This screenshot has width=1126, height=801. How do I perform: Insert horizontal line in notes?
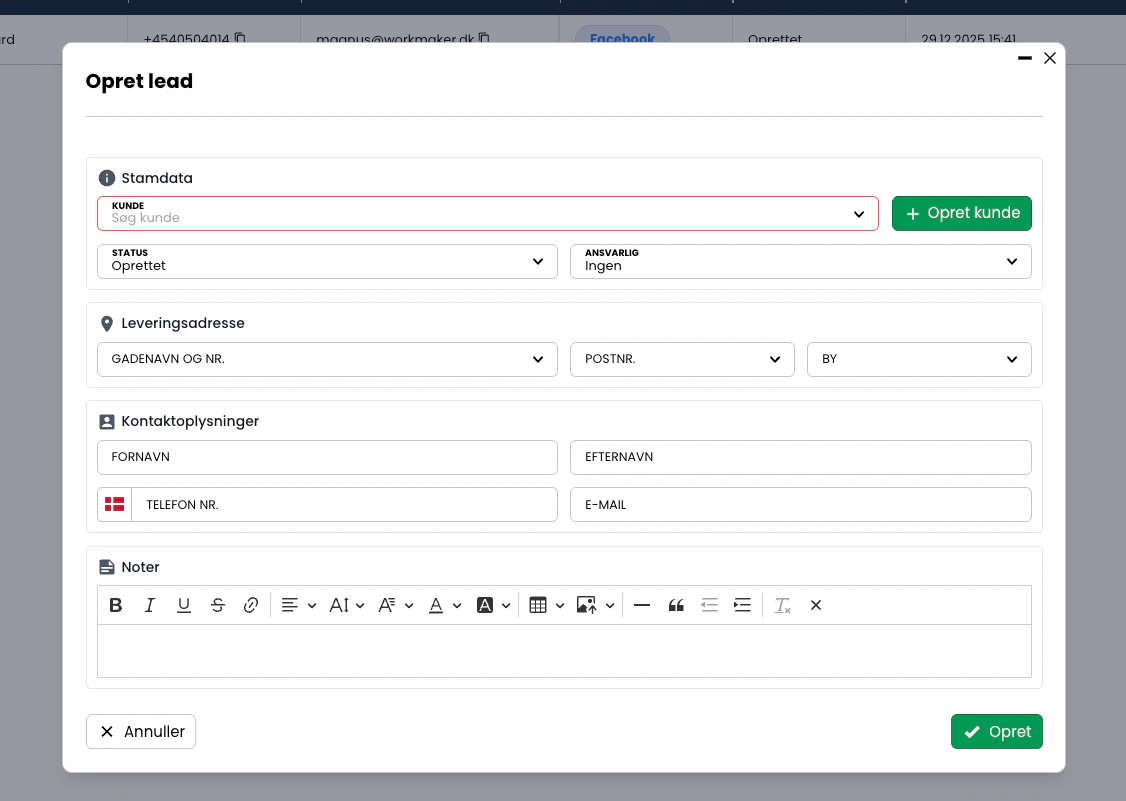642,606
